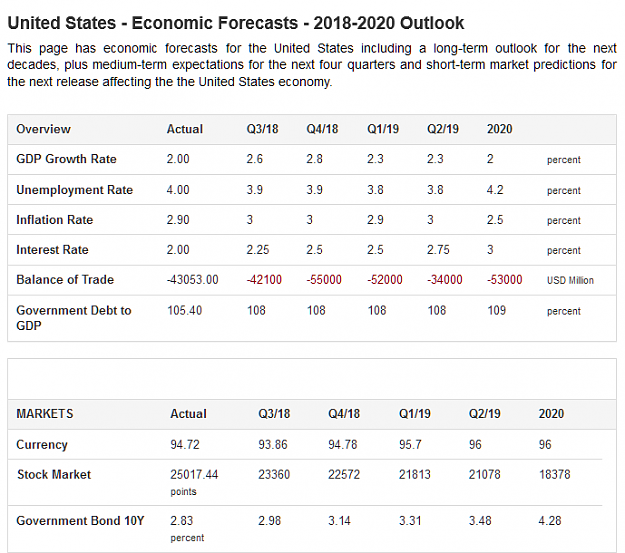Click the Economic Forecasts page title

(x=236, y=23)
